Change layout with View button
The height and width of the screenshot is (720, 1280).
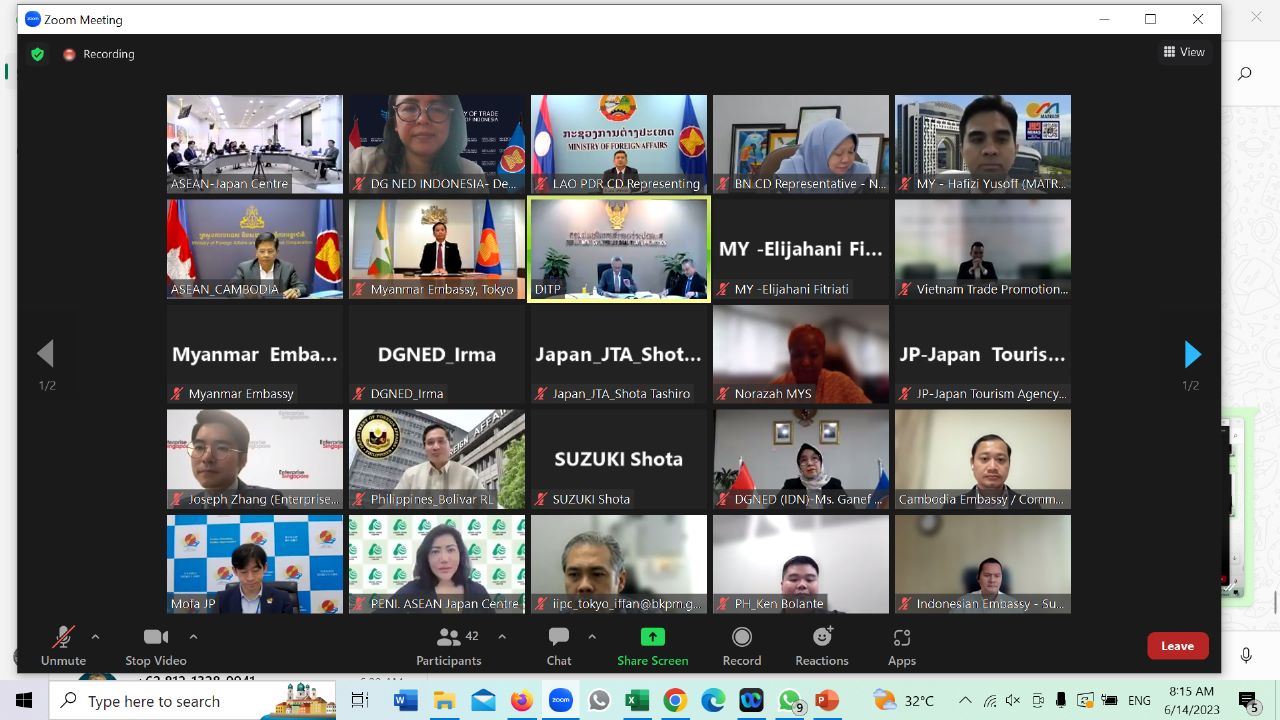[x=1185, y=52]
